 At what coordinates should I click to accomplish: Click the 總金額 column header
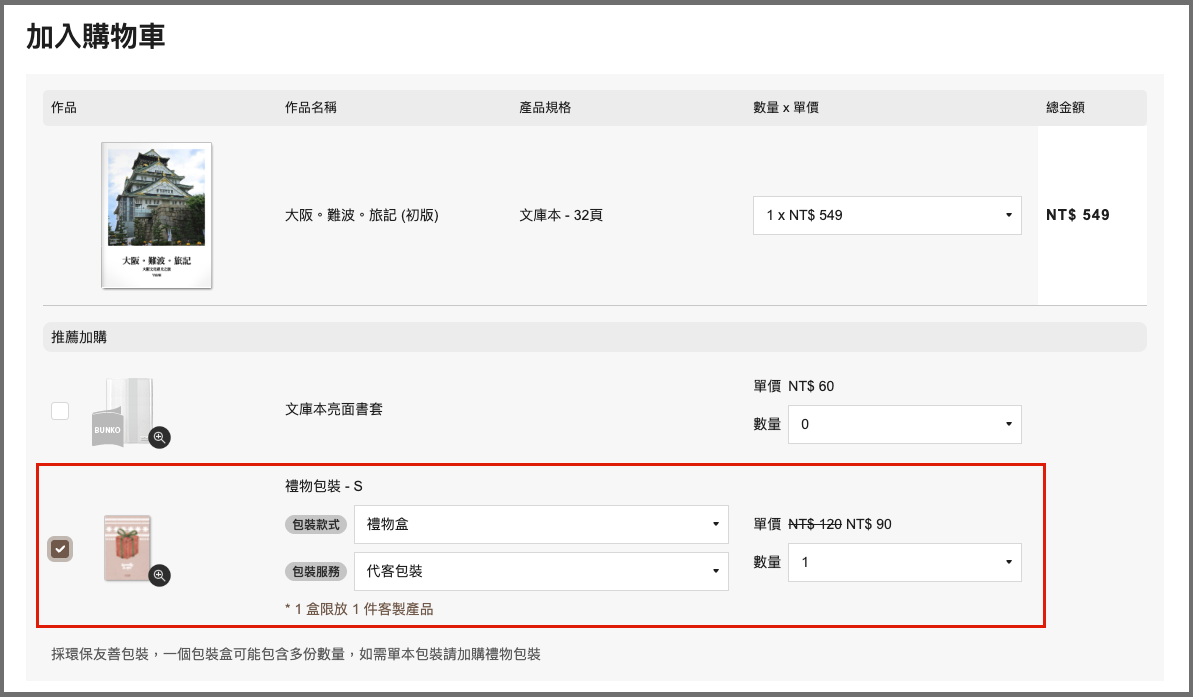[1065, 108]
